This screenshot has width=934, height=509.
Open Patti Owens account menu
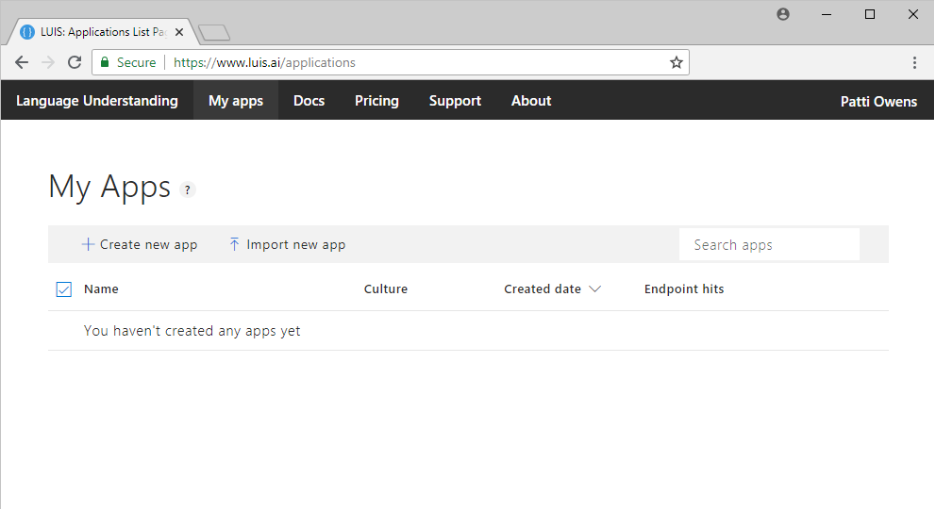(x=879, y=101)
